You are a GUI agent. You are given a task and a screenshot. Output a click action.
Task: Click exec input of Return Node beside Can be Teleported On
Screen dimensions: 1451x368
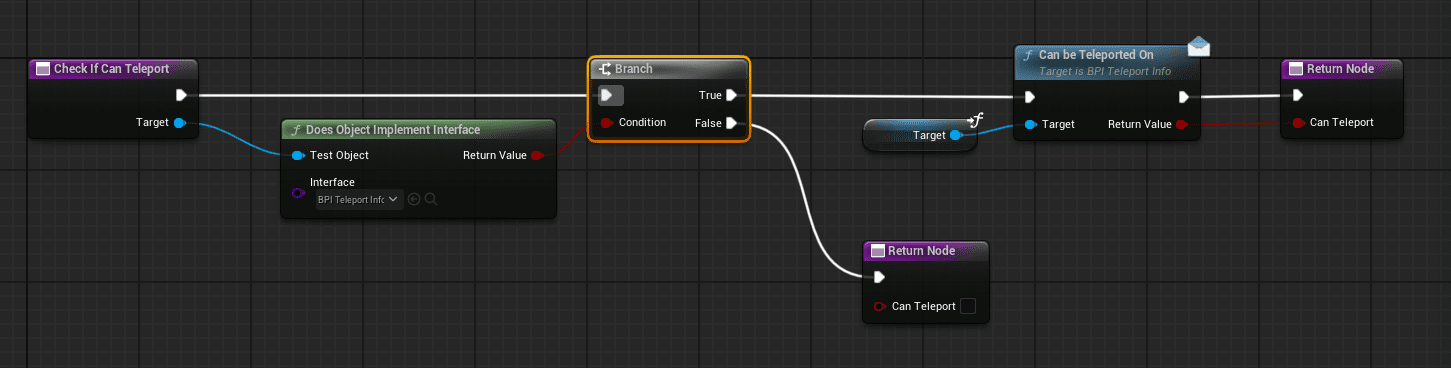[x=1297, y=96]
